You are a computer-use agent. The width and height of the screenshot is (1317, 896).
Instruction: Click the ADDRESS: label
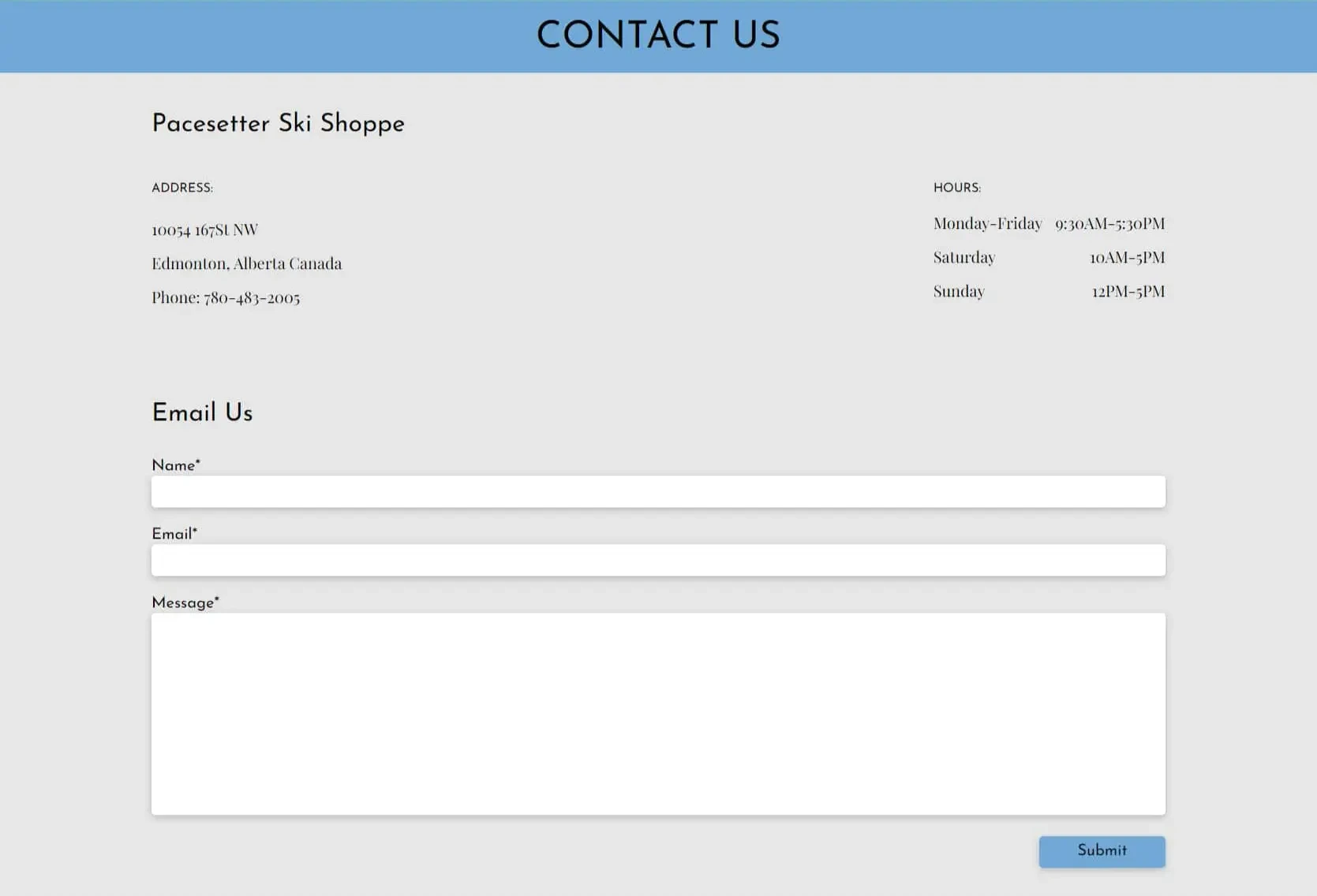[x=182, y=188]
